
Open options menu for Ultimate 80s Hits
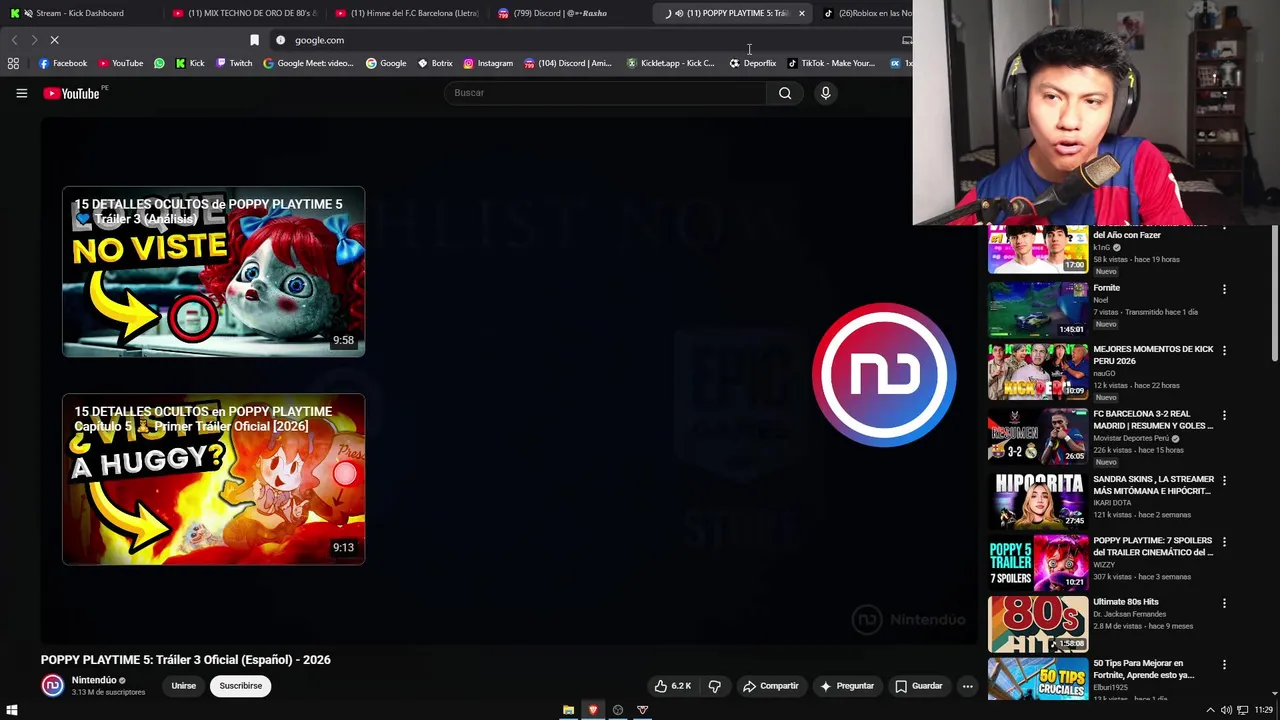1224,603
